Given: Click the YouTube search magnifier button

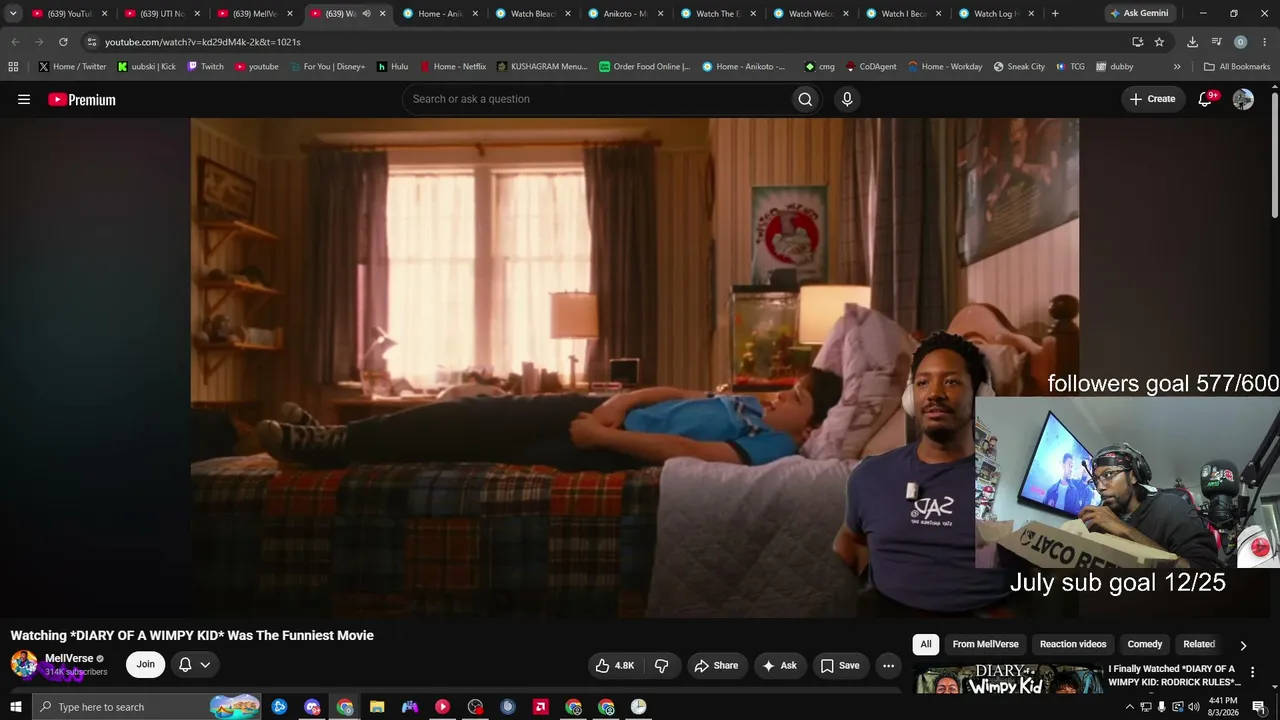Looking at the screenshot, I should tap(805, 99).
